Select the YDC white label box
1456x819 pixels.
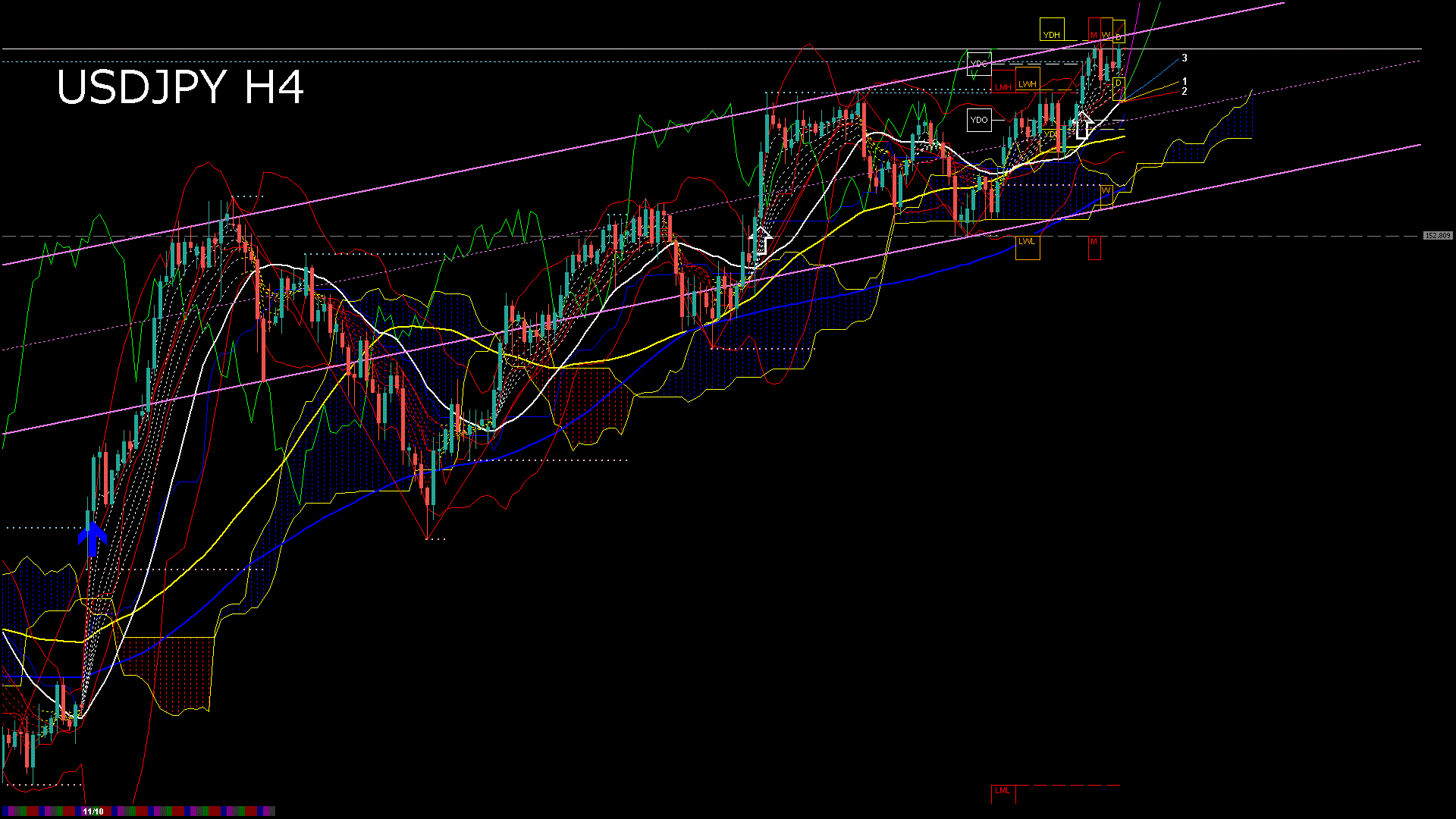(x=979, y=64)
